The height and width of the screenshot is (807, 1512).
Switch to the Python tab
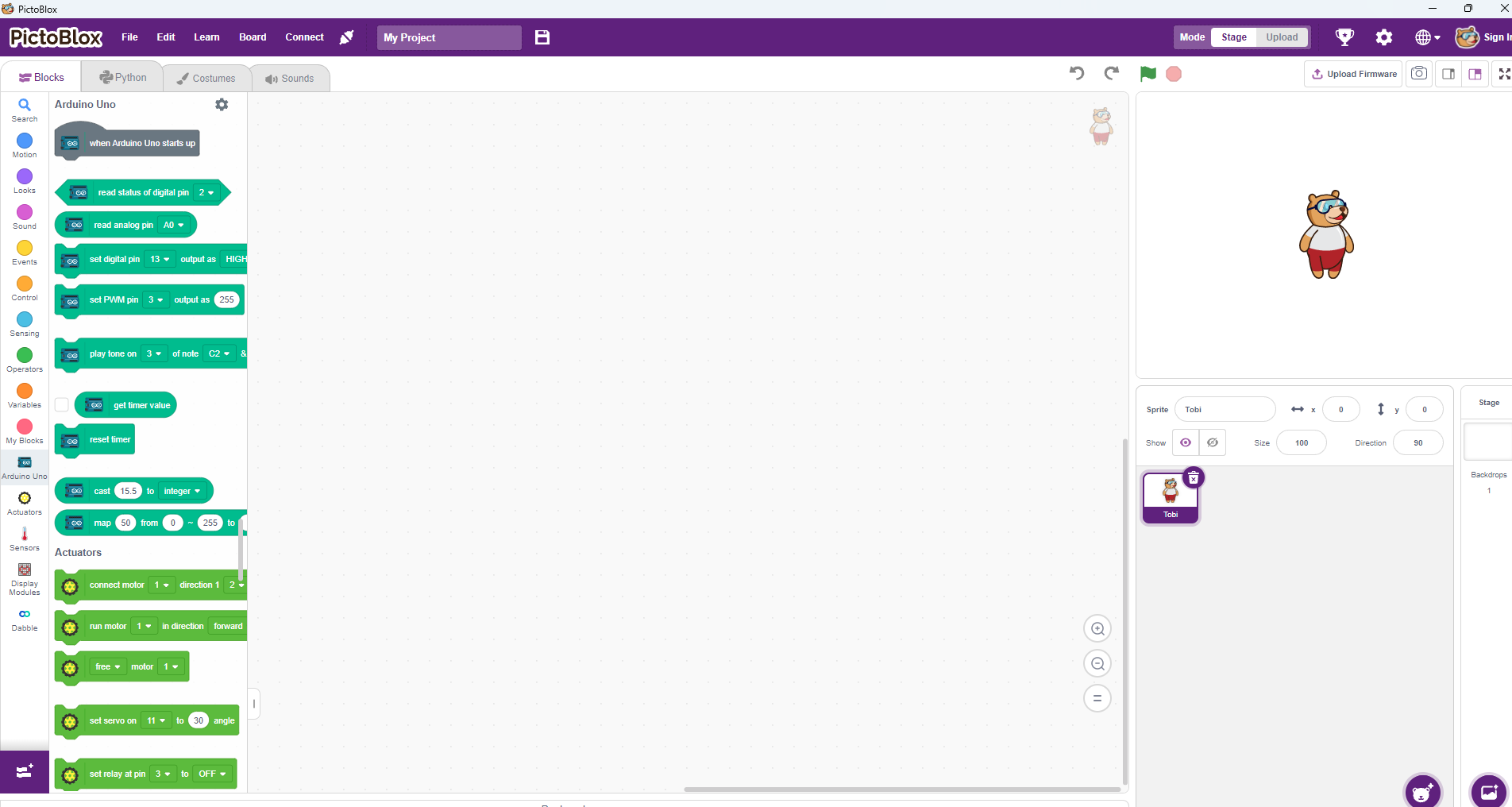[x=123, y=78]
